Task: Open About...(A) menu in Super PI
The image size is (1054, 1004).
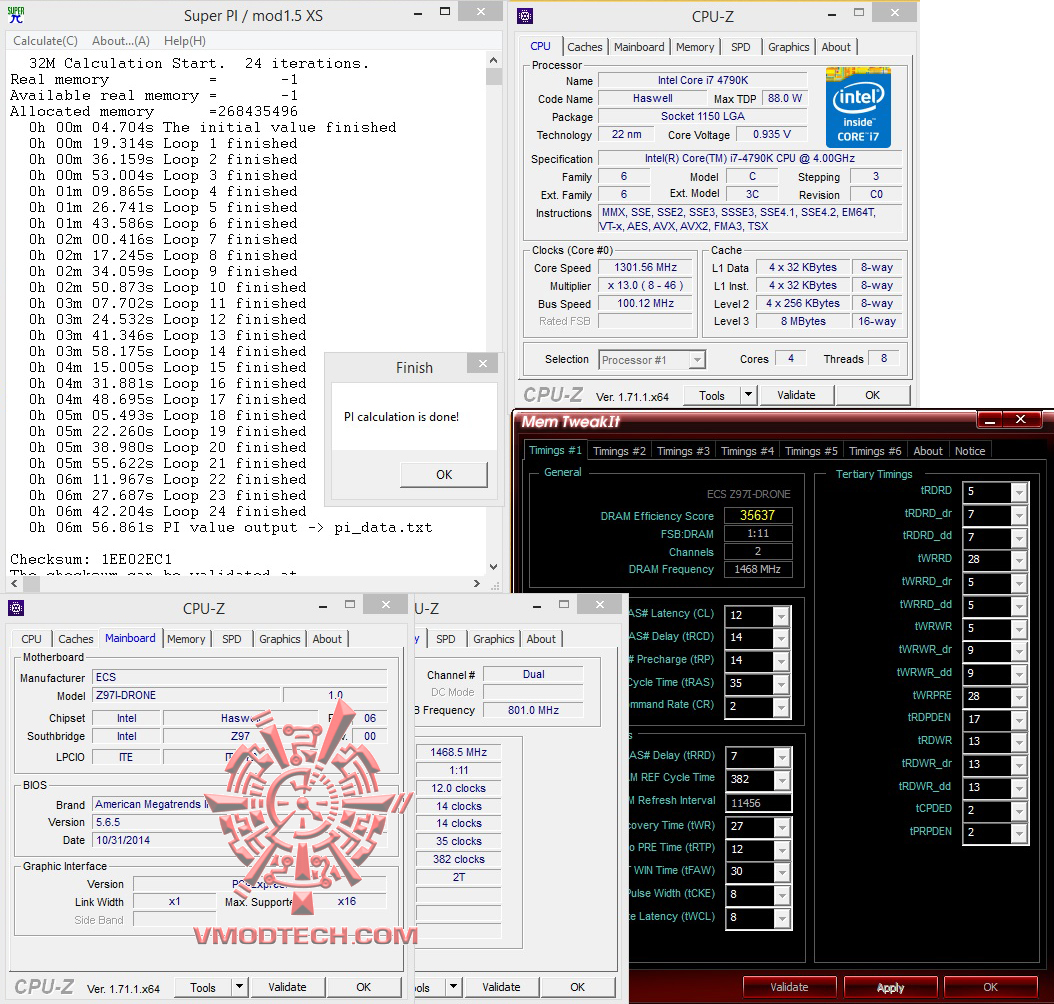Action: point(121,41)
